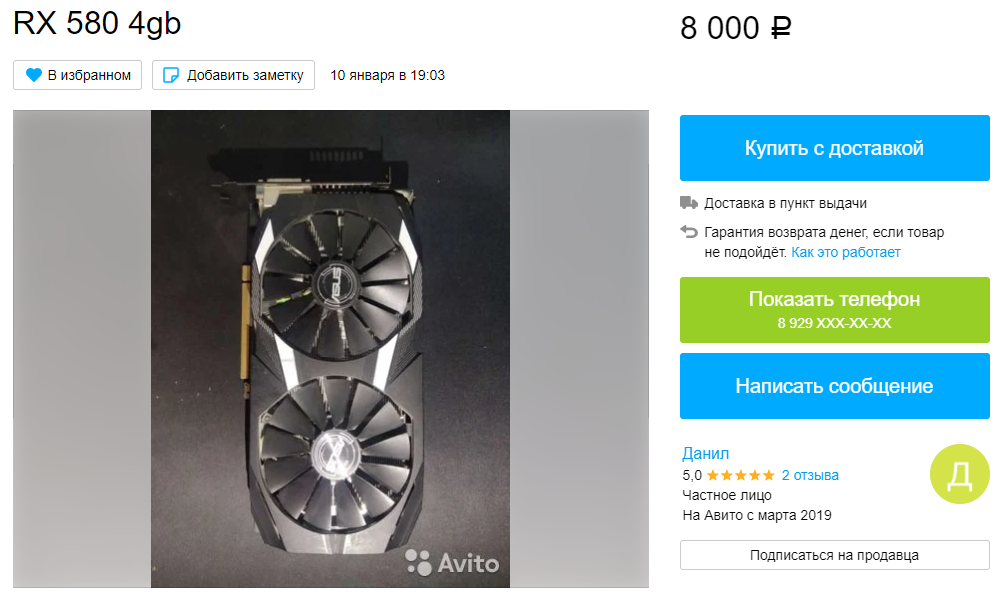Viewport: 1006px width, 593px height.
Task: Click the first orange rating star
Action: pos(715,475)
